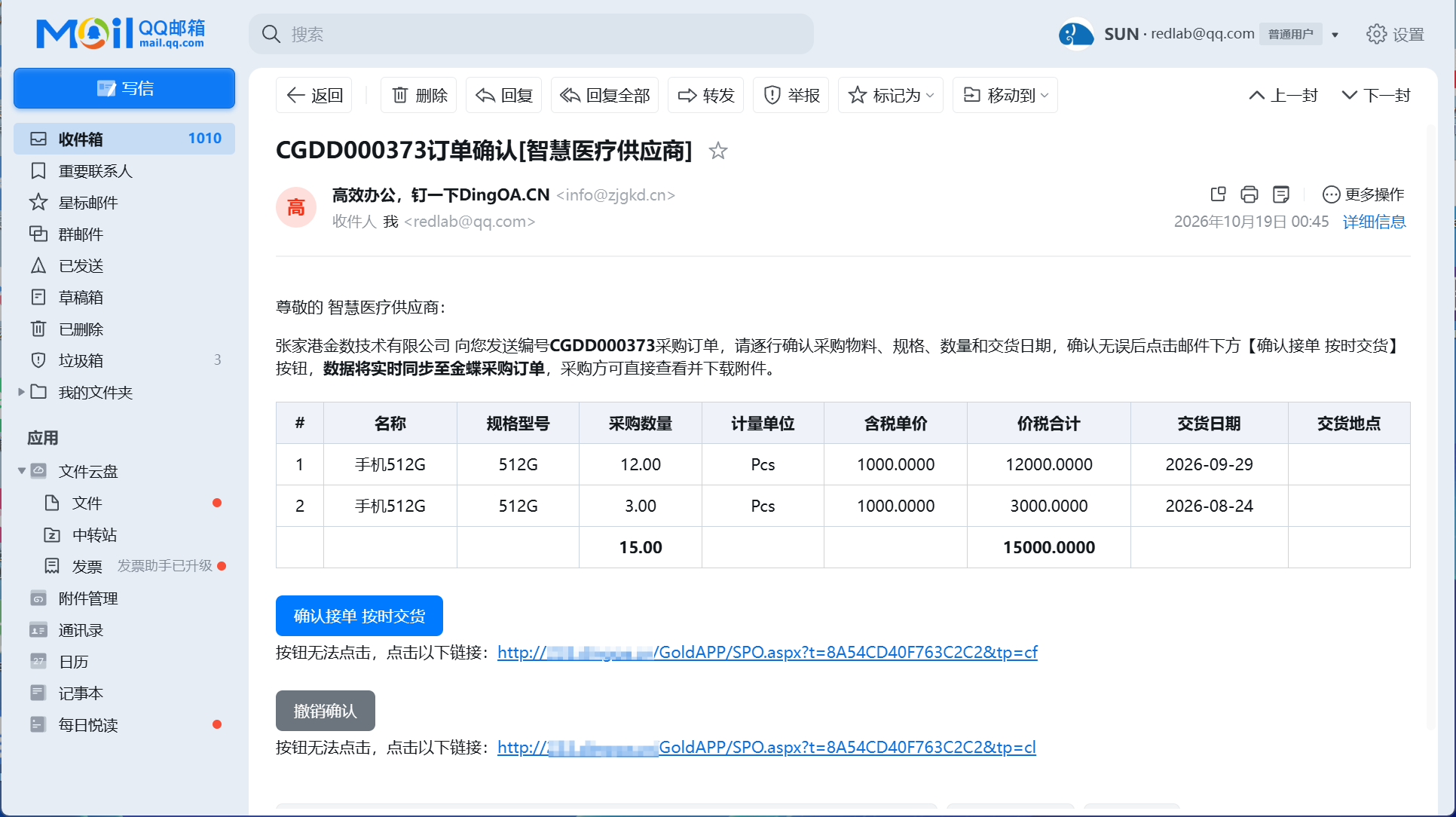Open the 已删除 deleted folder
1456x817 pixels.
124,329
